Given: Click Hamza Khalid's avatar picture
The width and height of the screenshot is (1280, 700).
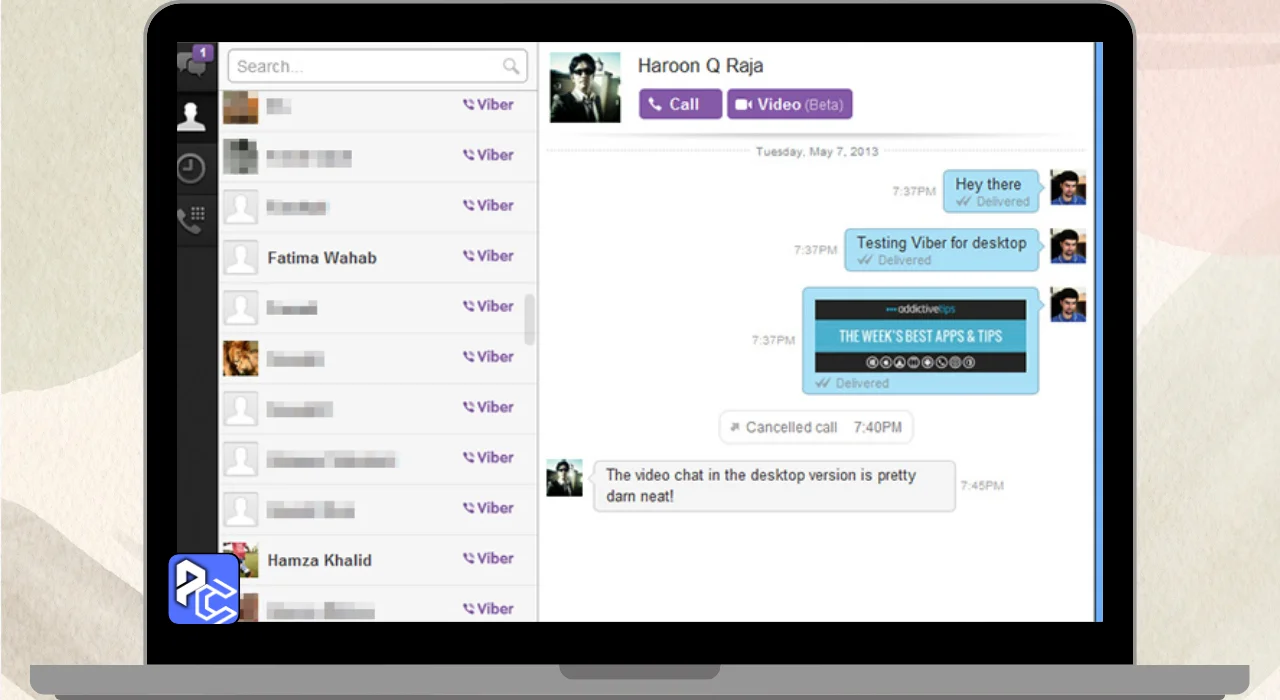Looking at the screenshot, I should tap(240, 560).
